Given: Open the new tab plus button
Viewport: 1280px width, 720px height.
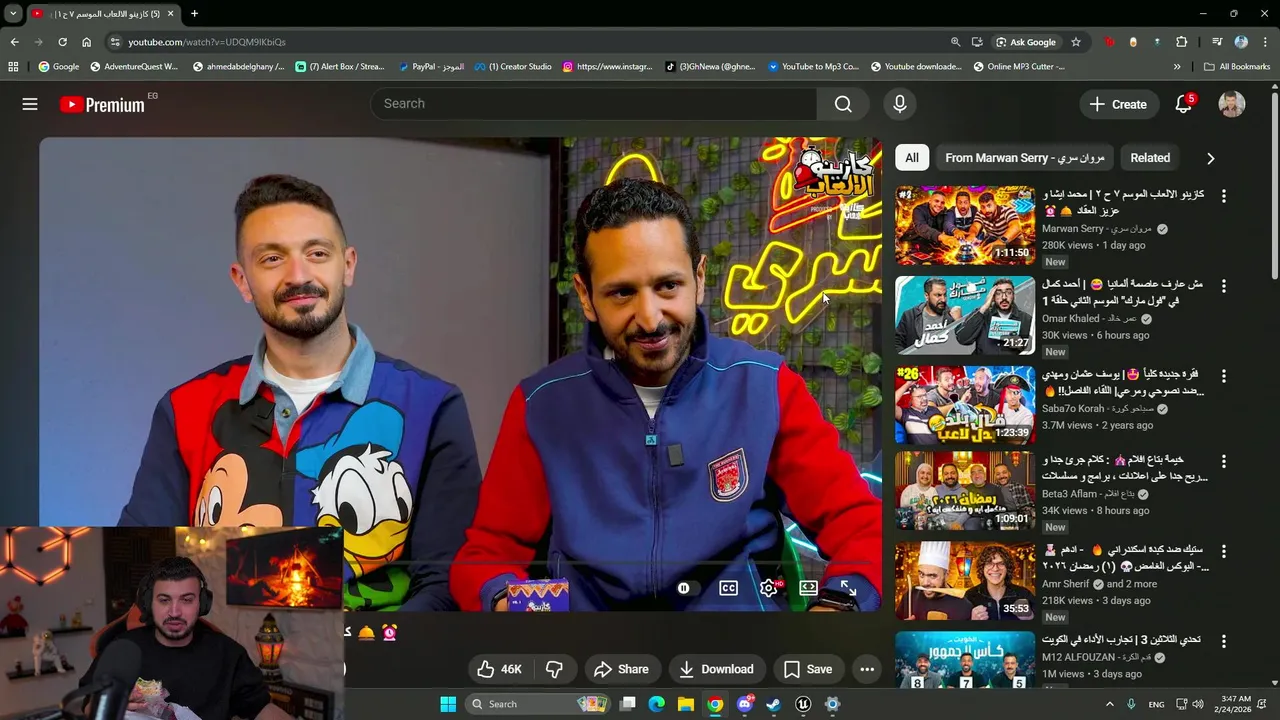Looking at the screenshot, I should (x=194, y=14).
